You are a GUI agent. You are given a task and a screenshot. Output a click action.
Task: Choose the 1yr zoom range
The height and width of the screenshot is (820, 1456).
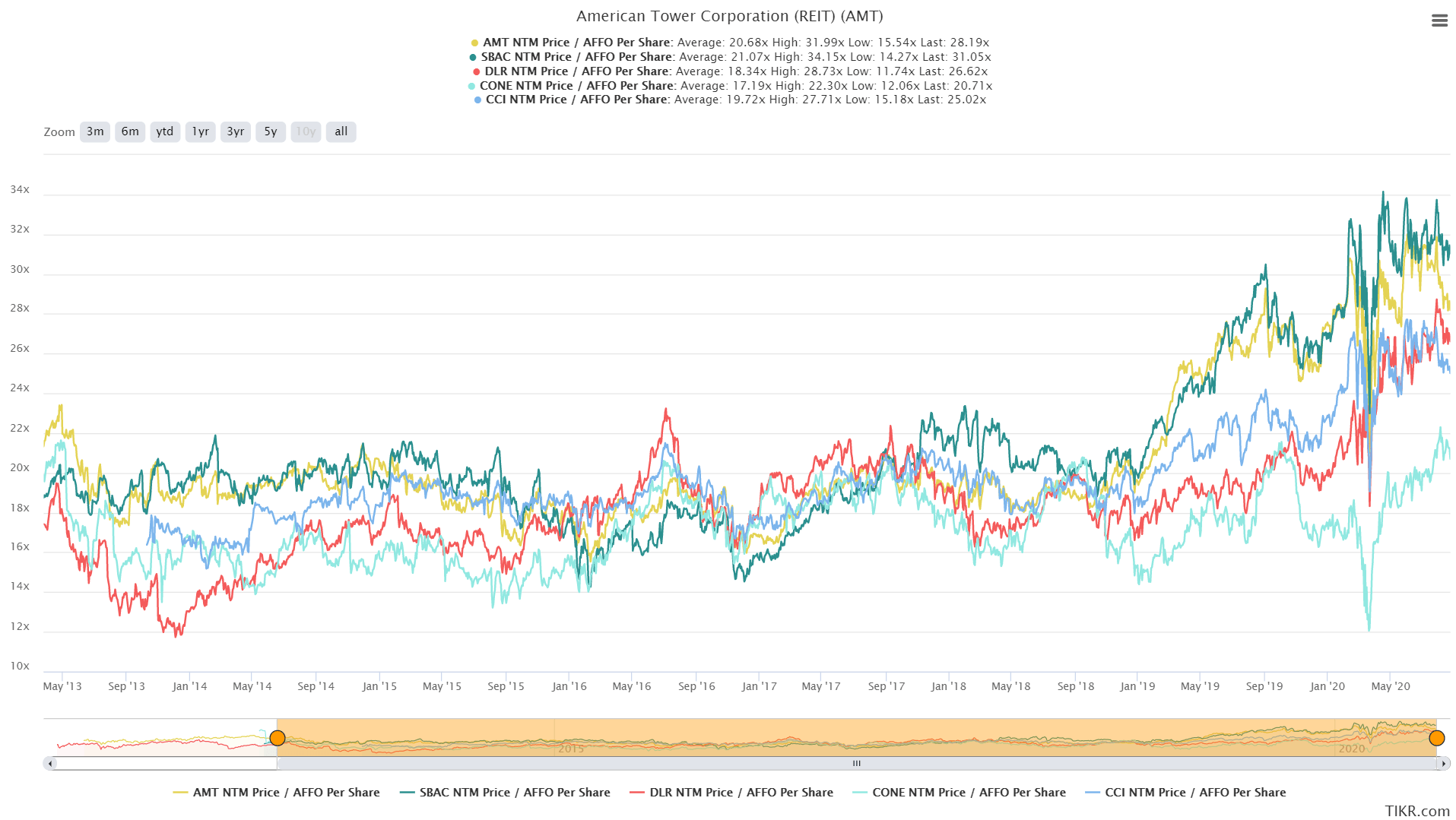pos(201,131)
